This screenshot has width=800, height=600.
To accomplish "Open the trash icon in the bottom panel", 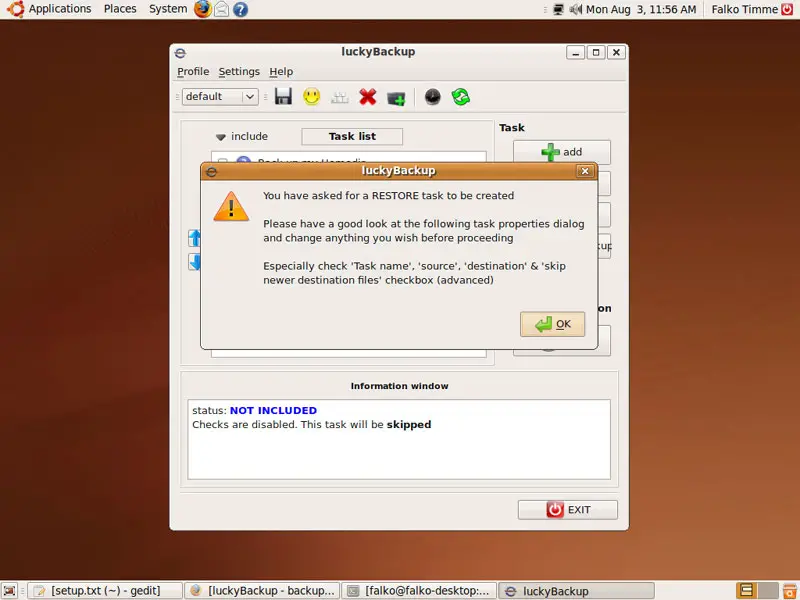I will [x=790, y=591].
